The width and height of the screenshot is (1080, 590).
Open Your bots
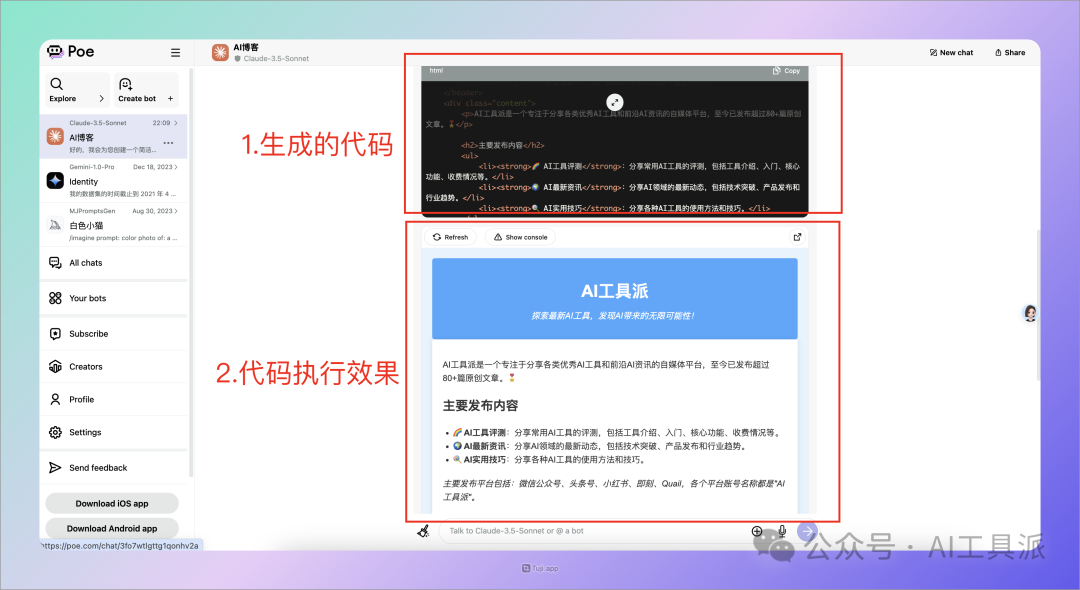coord(114,298)
